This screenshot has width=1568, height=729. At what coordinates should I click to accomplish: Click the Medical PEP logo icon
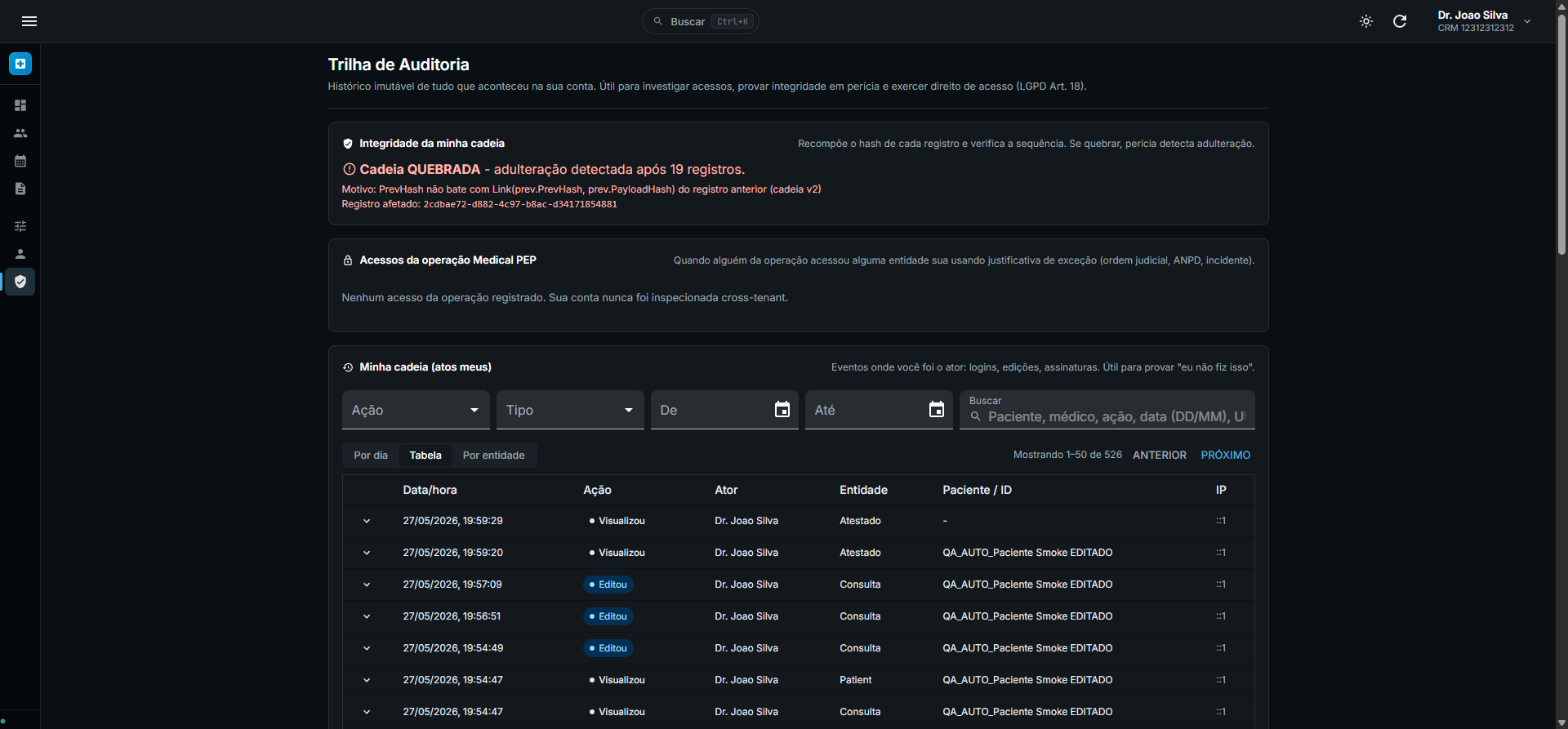click(x=20, y=64)
